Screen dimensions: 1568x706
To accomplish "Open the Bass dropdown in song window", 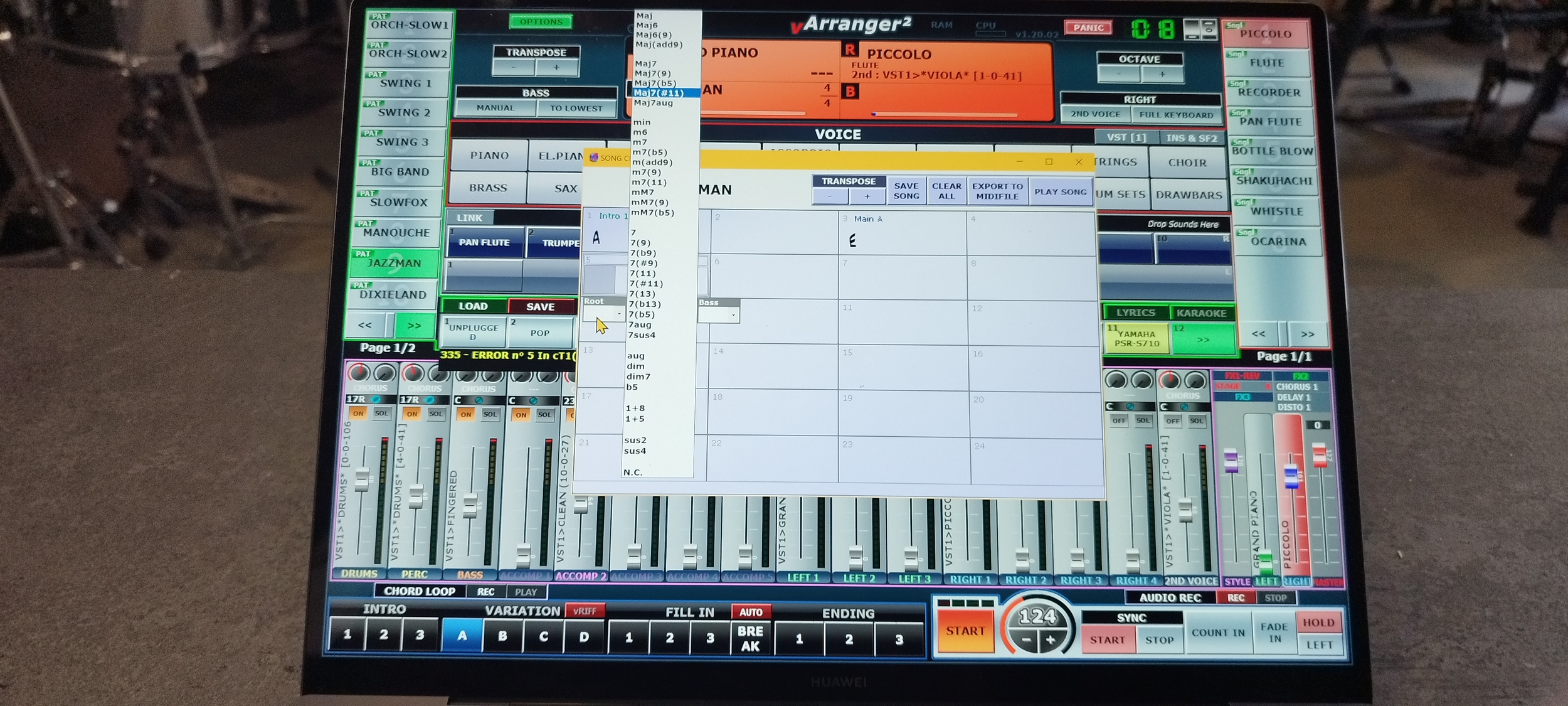I will [719, 315].
